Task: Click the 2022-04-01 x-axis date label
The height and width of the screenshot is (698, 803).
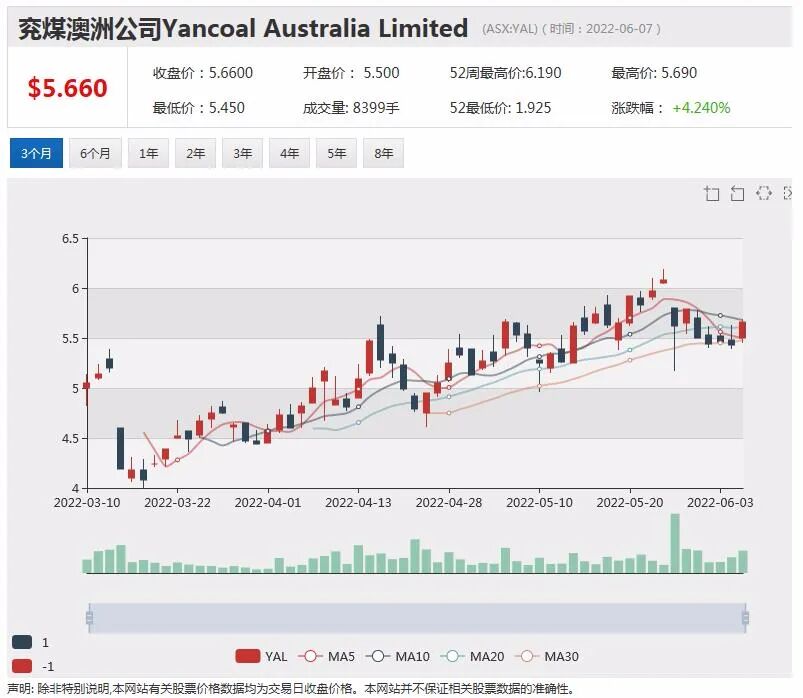Action: 268,502
